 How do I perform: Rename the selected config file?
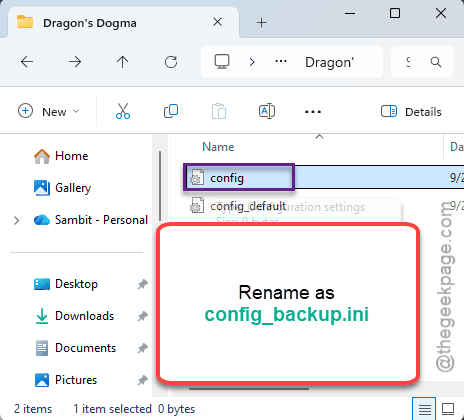tap(267, 111)
